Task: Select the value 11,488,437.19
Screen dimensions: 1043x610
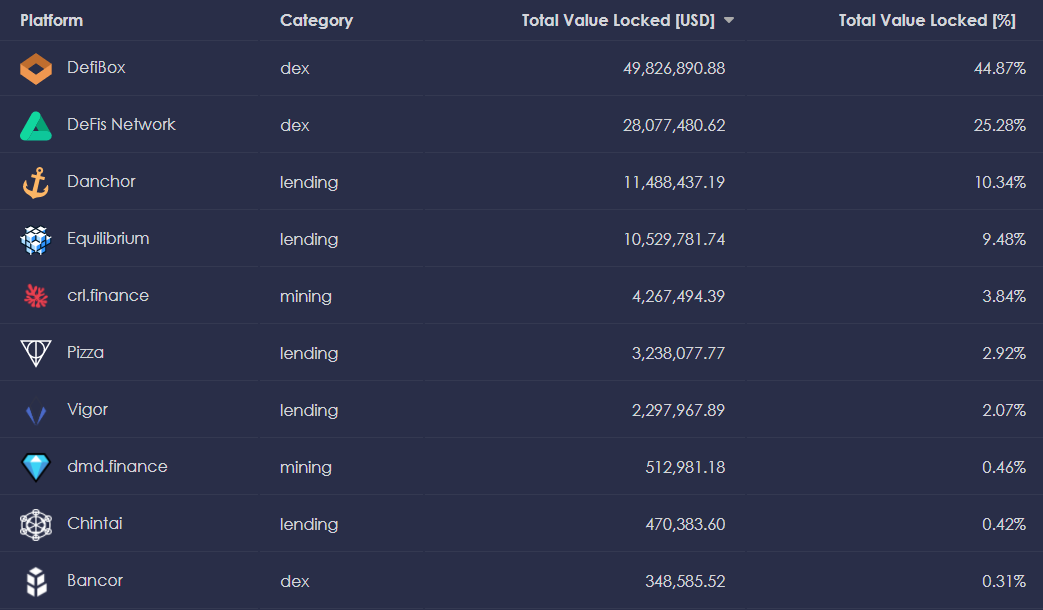Action: point(674,183)
